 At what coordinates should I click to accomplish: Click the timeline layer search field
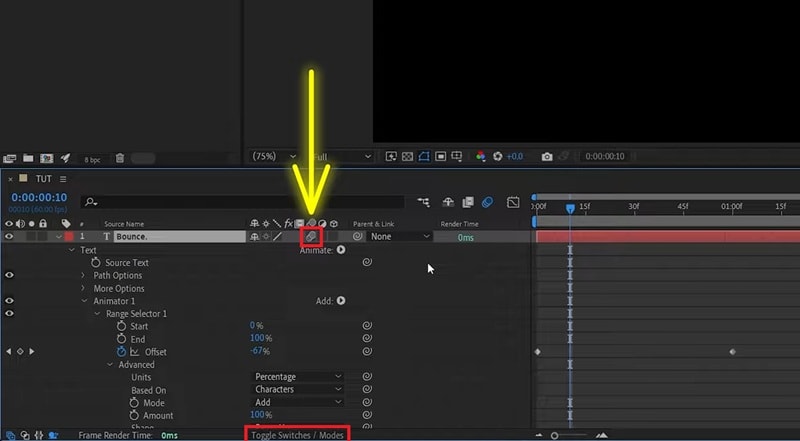pos(242,202)
